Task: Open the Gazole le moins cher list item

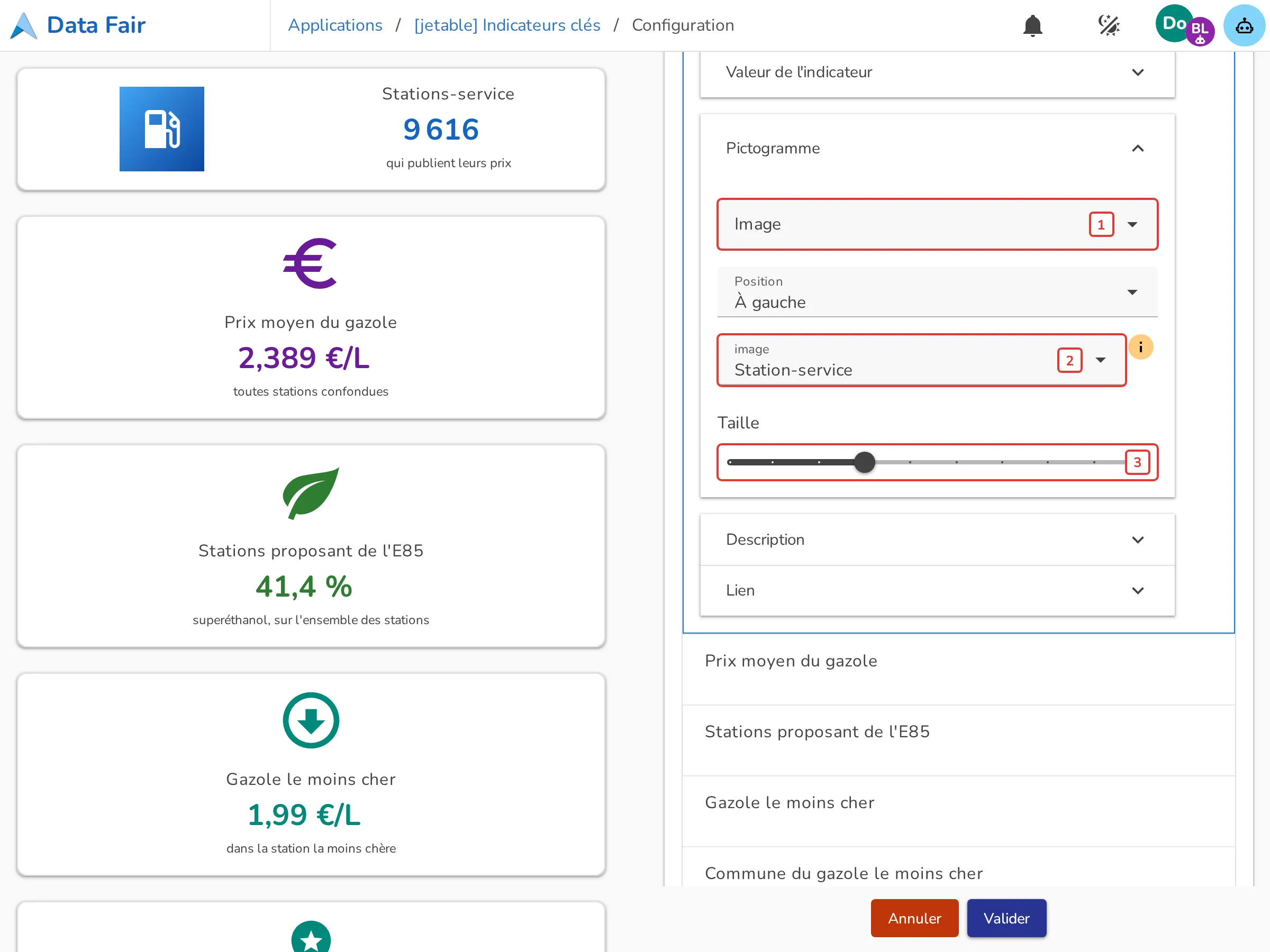Action: click(x=958, y=811)
